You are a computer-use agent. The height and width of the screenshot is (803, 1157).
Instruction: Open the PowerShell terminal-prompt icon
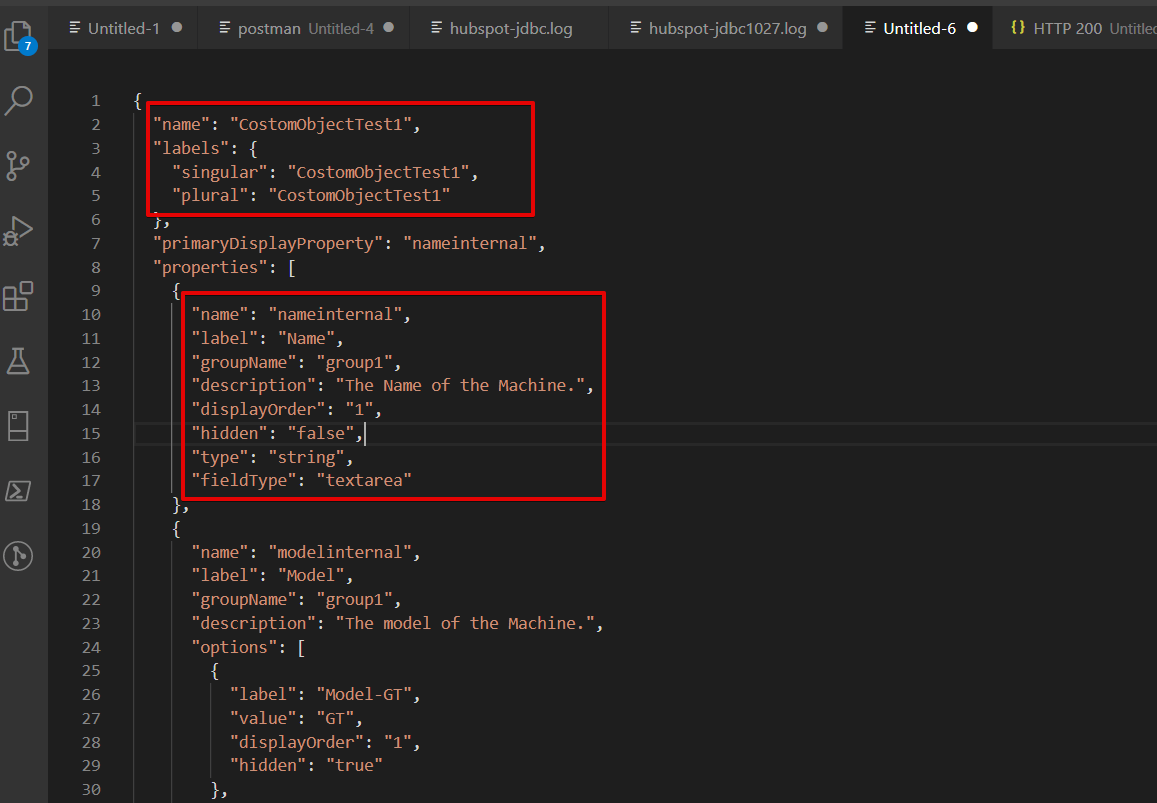18,490
